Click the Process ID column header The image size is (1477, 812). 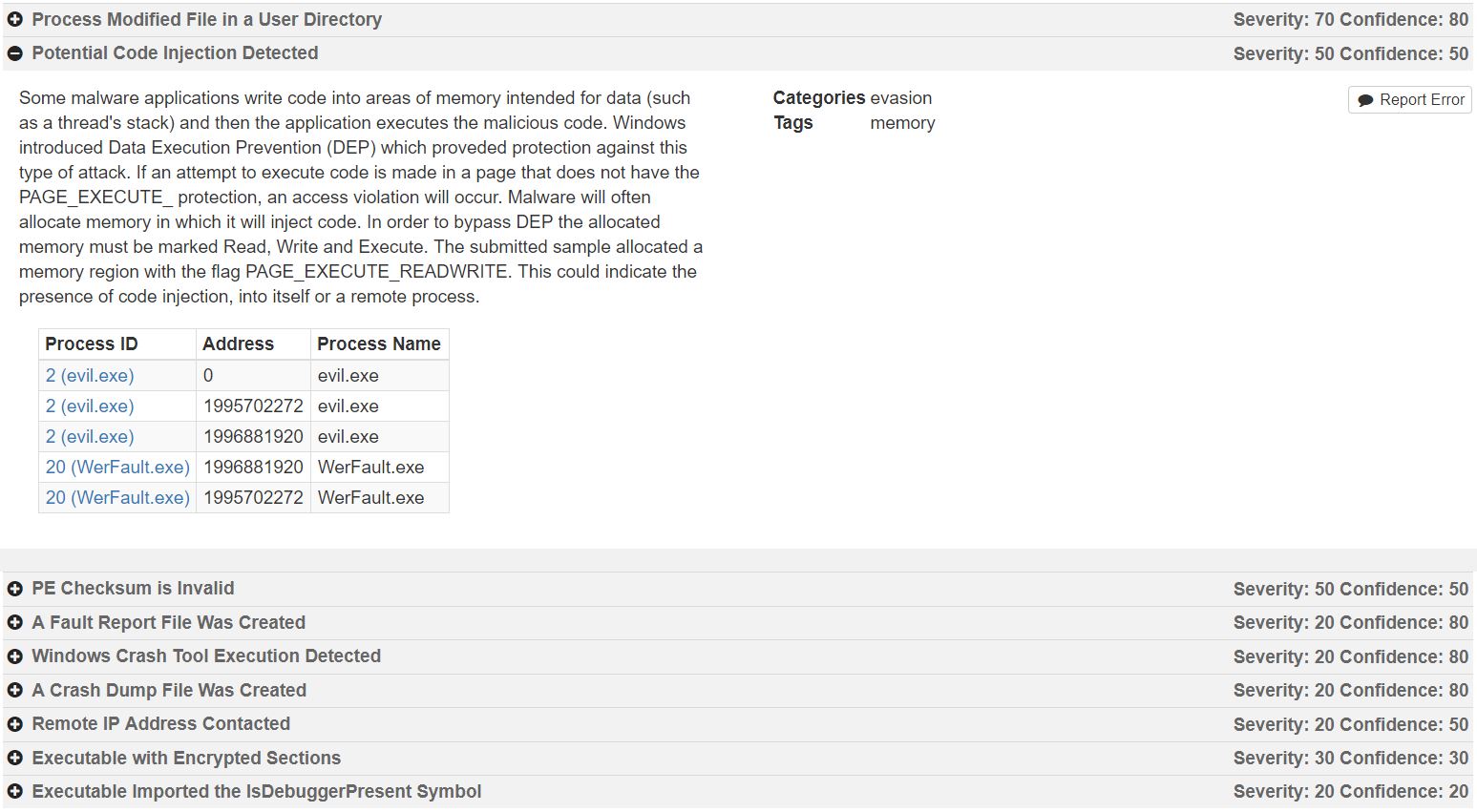click(92, 344)
